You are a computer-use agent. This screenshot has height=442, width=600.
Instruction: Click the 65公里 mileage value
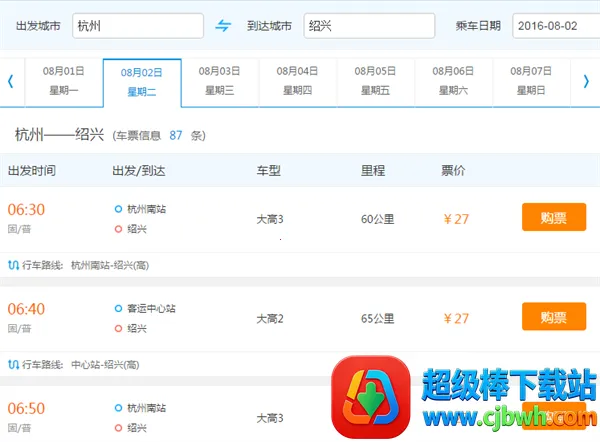[x=377, y=318]
